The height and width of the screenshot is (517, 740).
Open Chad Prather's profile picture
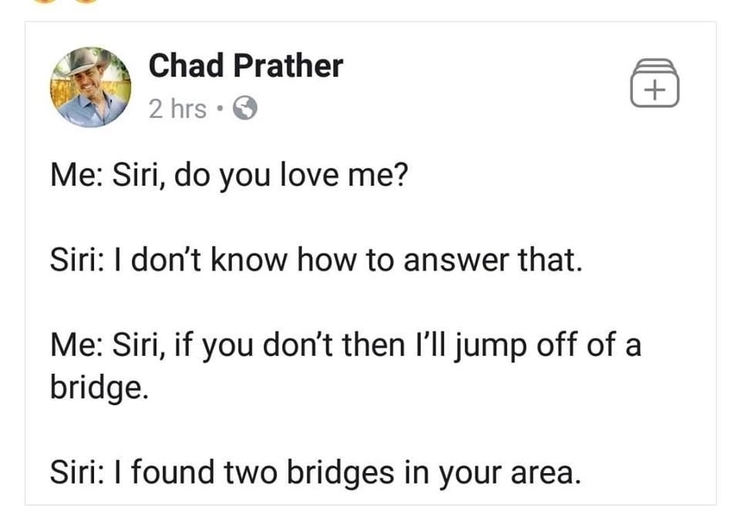[91, 87]
